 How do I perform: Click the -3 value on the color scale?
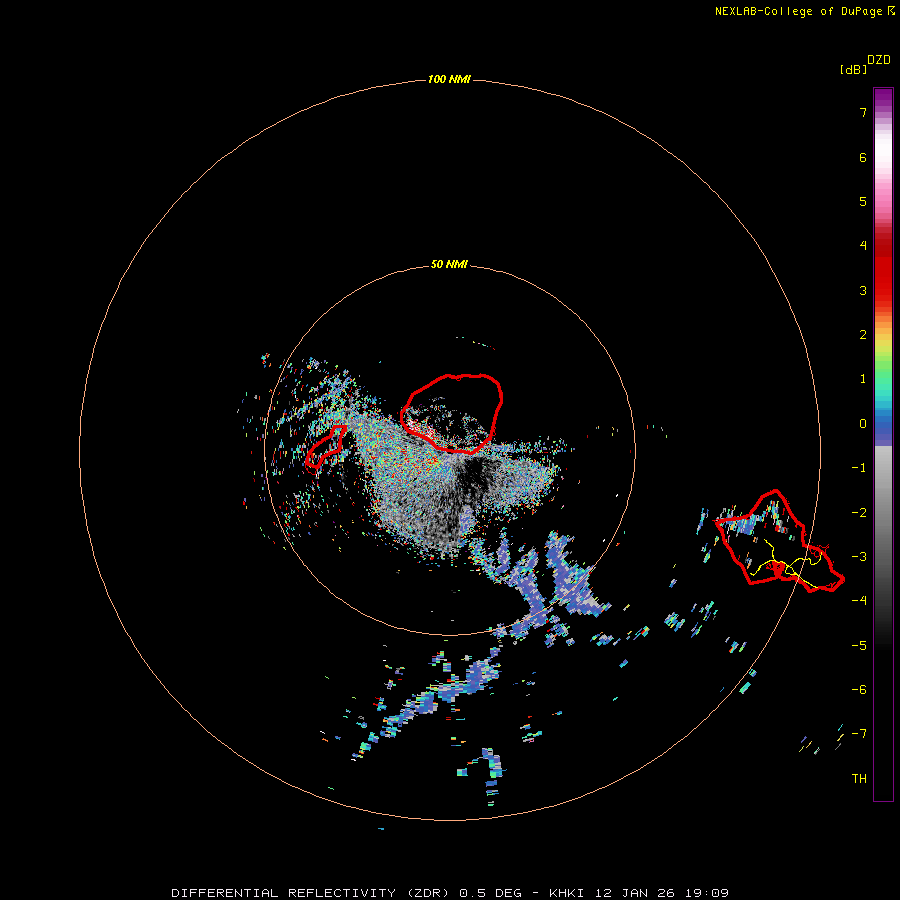coord(859,557)
